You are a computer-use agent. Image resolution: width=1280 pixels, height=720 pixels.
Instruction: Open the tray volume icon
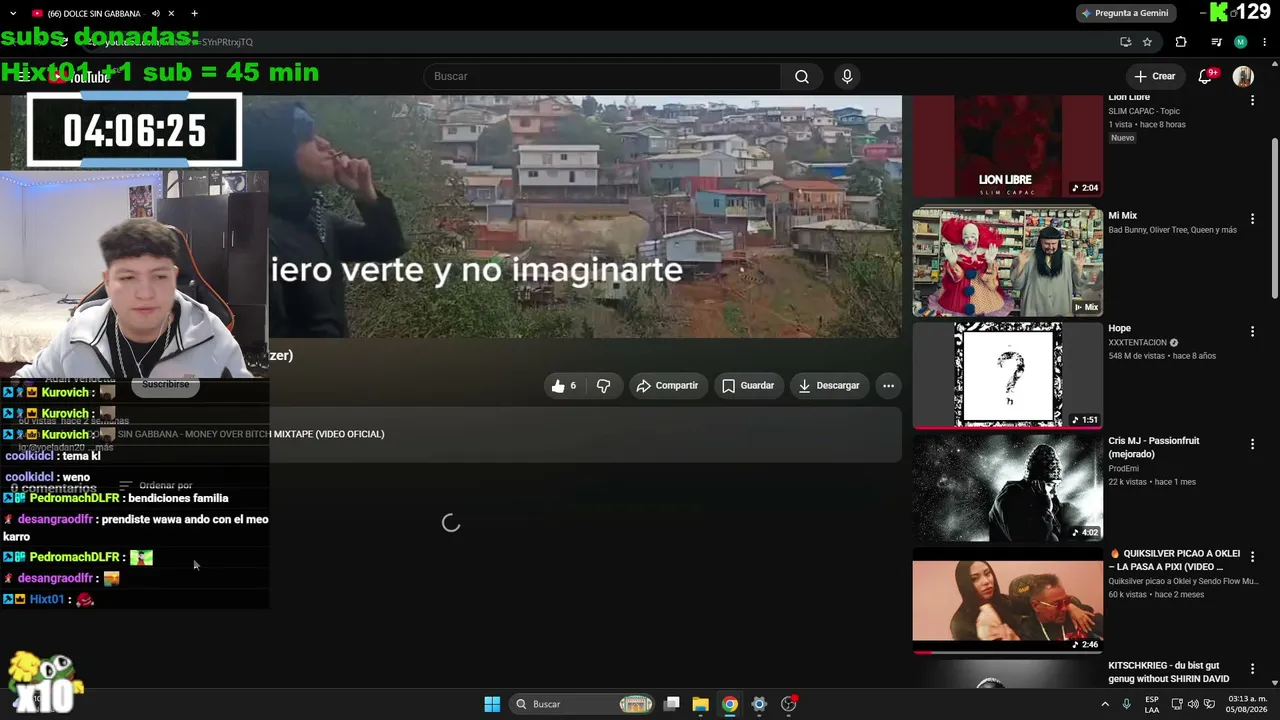tap(1193, 704)
